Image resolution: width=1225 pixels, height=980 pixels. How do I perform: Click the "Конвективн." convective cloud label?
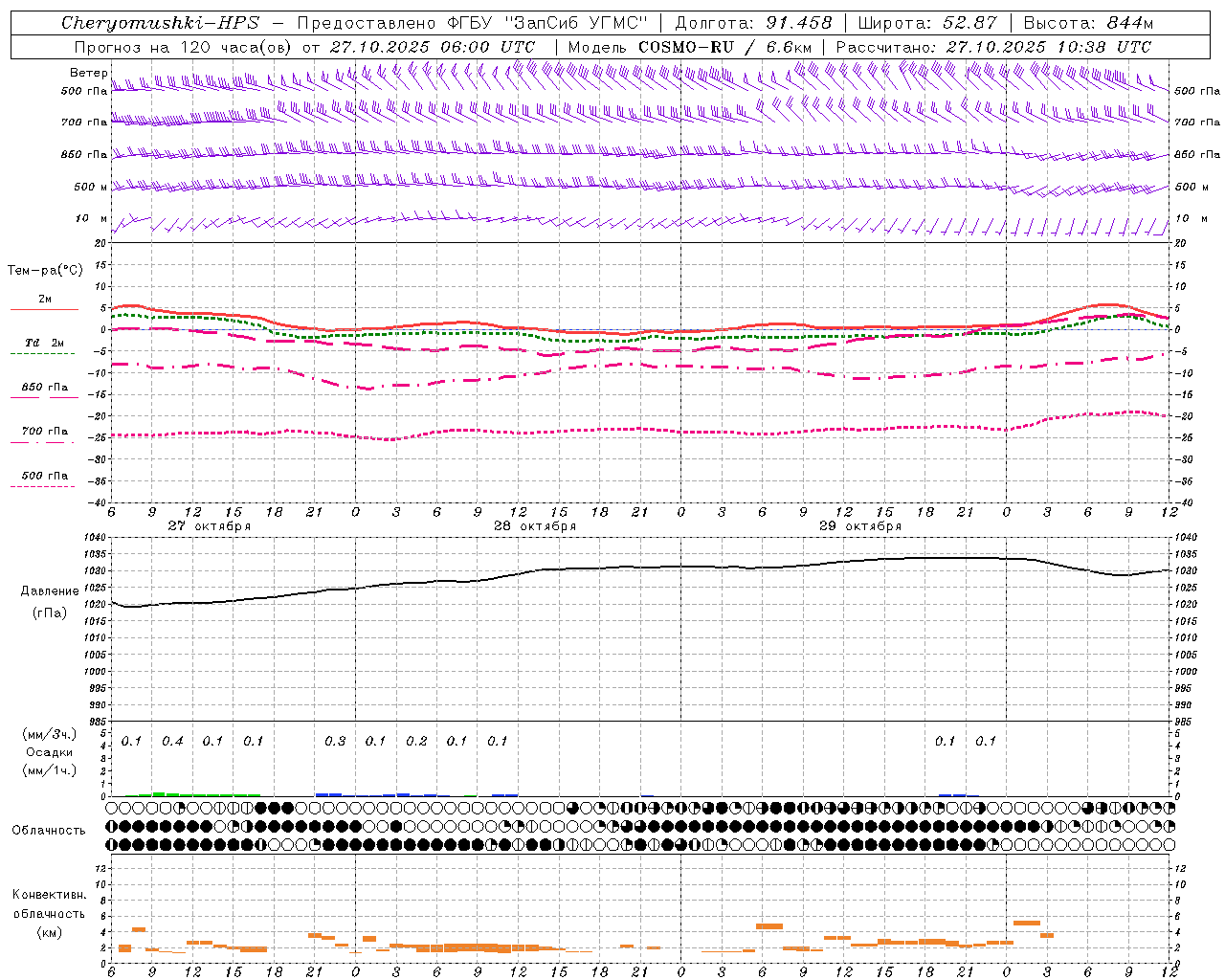point(50,895)
